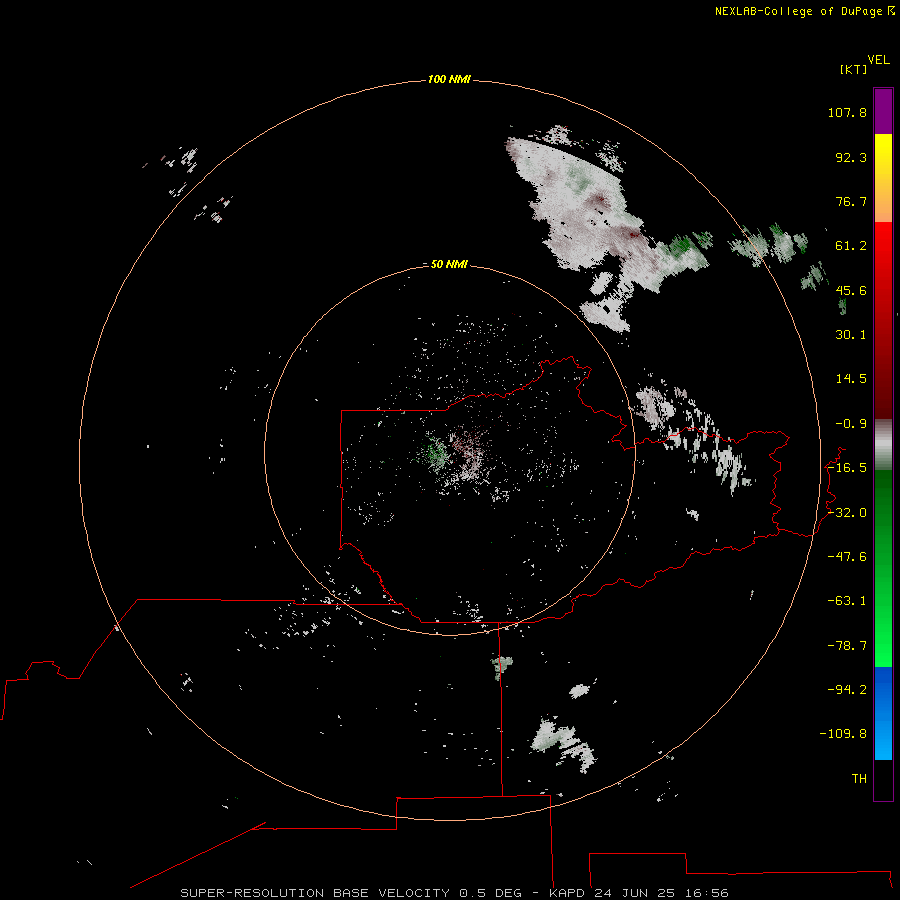The image size is (900, 900).
Task: Click the 14.5 velocity scale value
Action: click(851, 379)
